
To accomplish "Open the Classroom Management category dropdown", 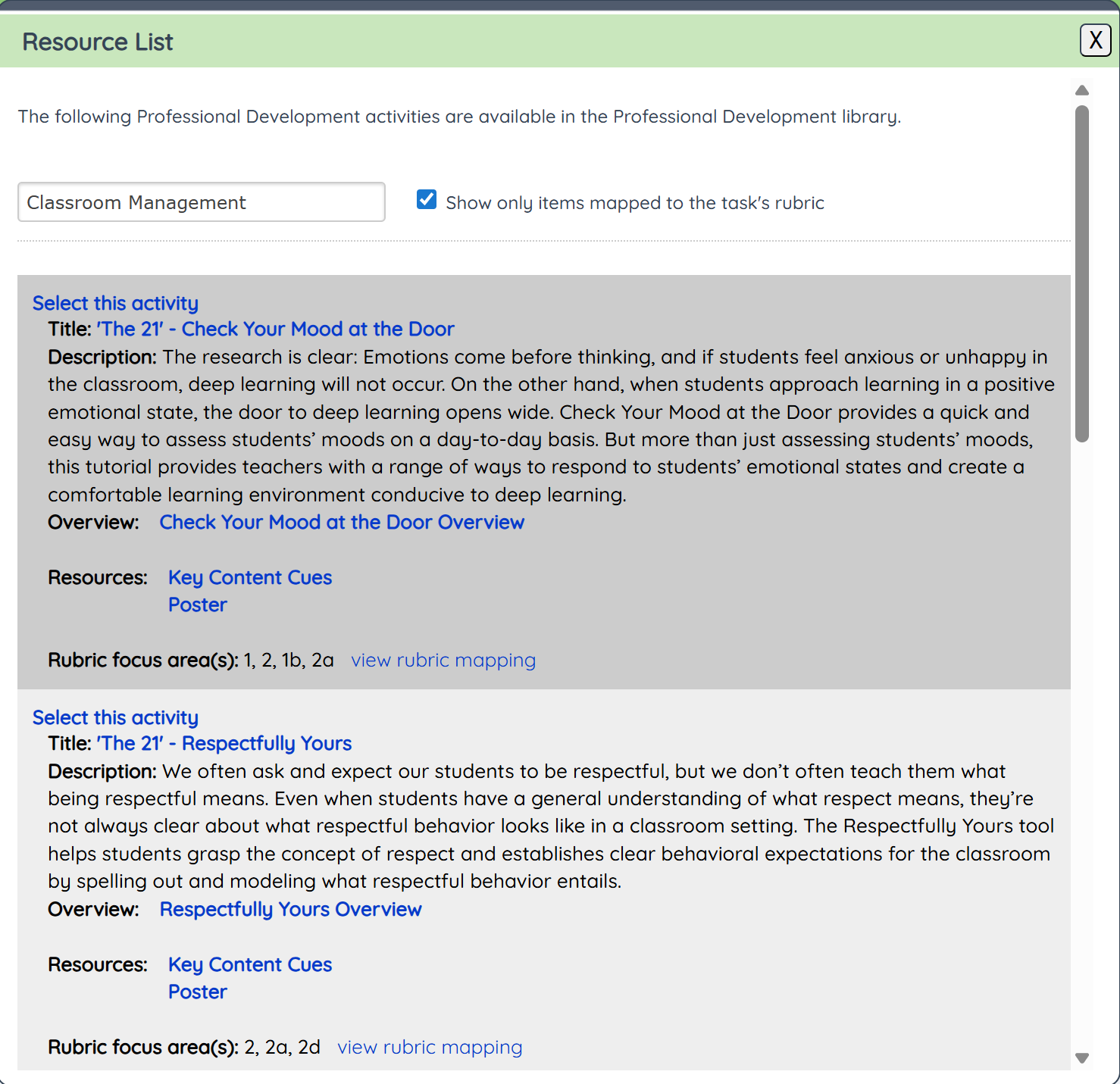I will [x=202, y=201].
